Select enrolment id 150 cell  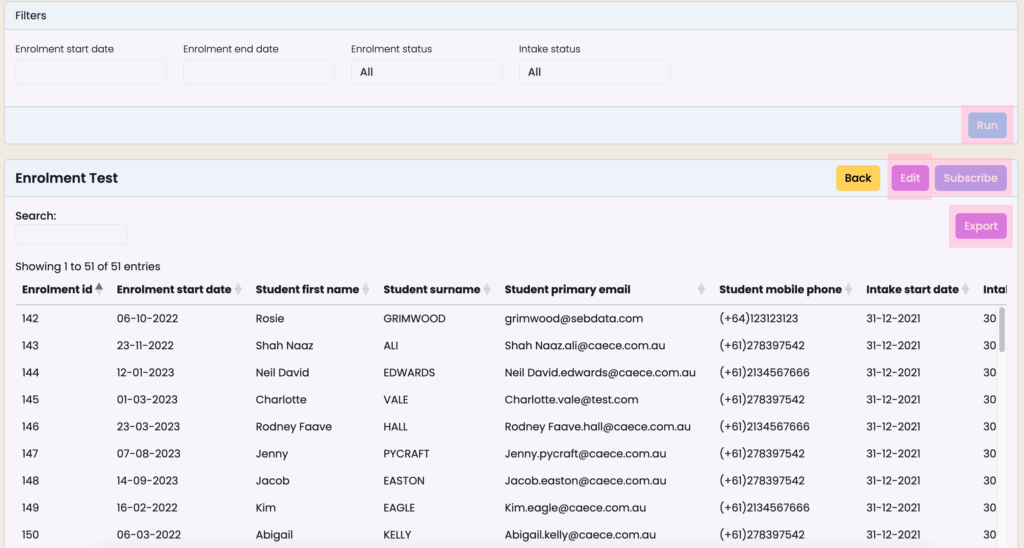pyautogui.click(x=30, y=534)
